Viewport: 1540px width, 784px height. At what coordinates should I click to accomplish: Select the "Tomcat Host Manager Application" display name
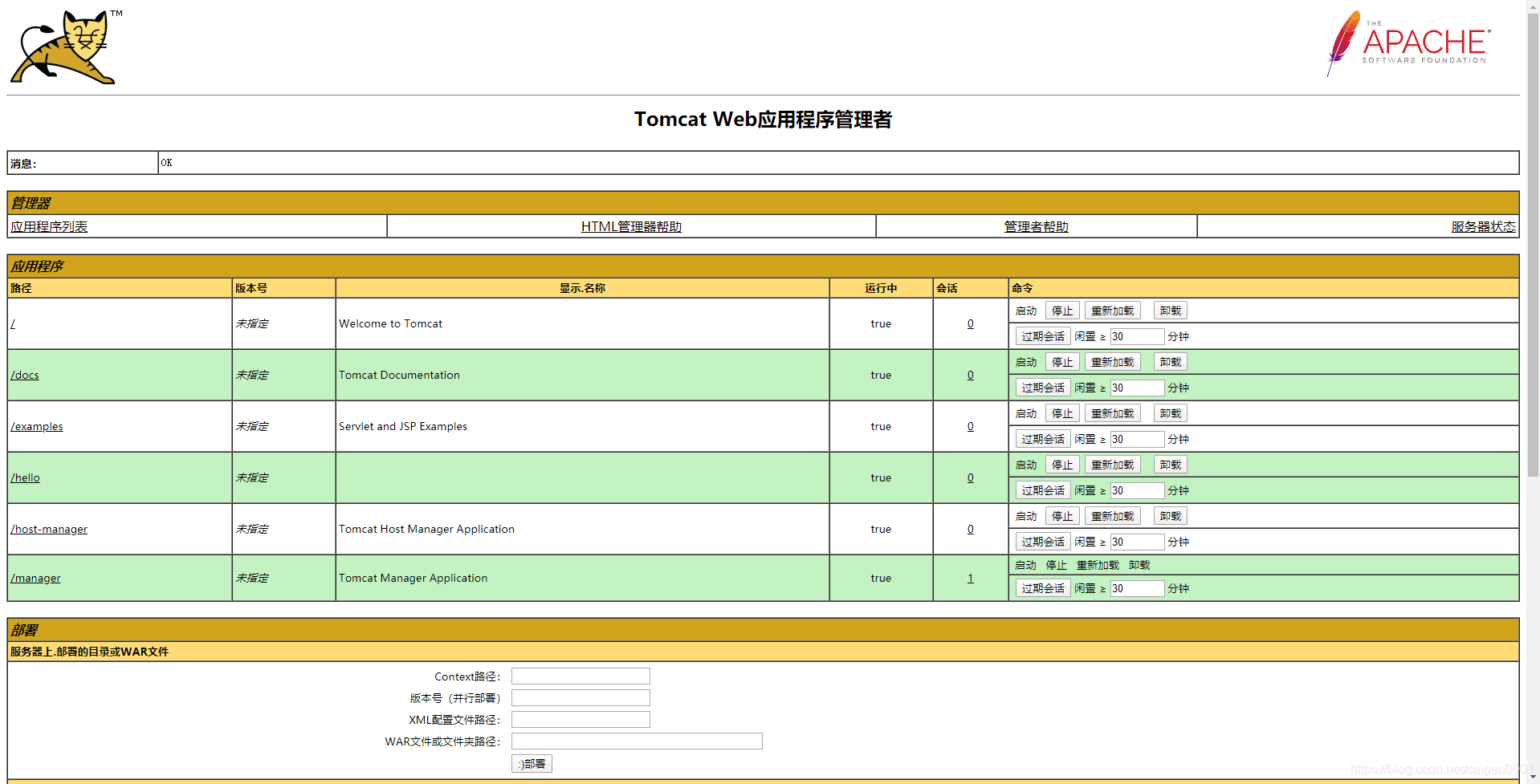tap(426, 529)
